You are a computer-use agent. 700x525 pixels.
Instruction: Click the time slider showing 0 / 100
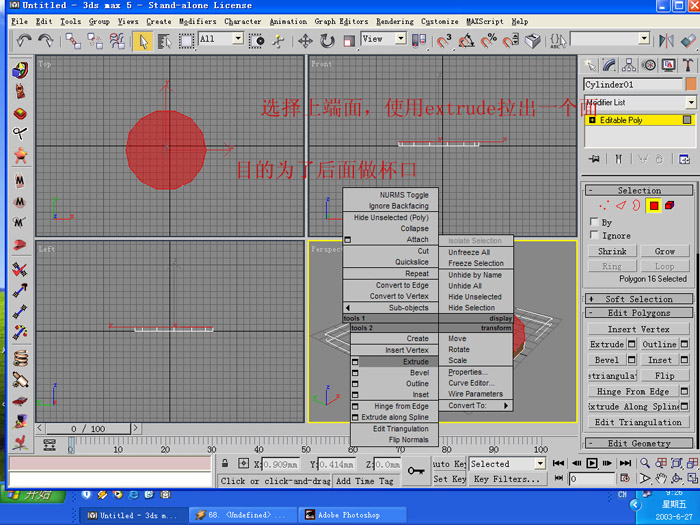click(88, 429)
